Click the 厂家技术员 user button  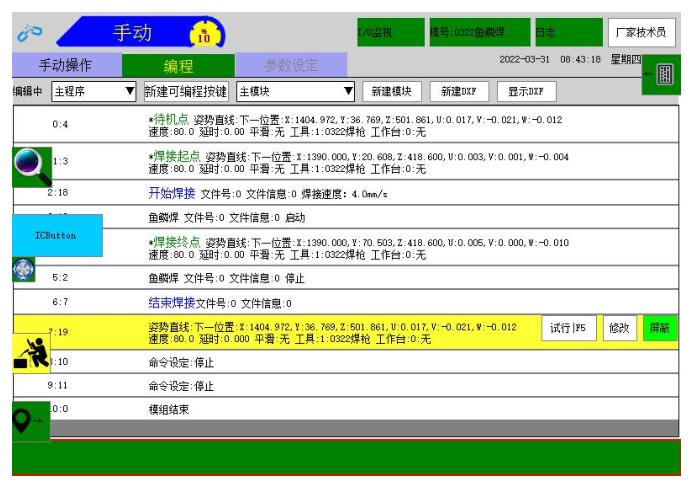tap(641, 32)
